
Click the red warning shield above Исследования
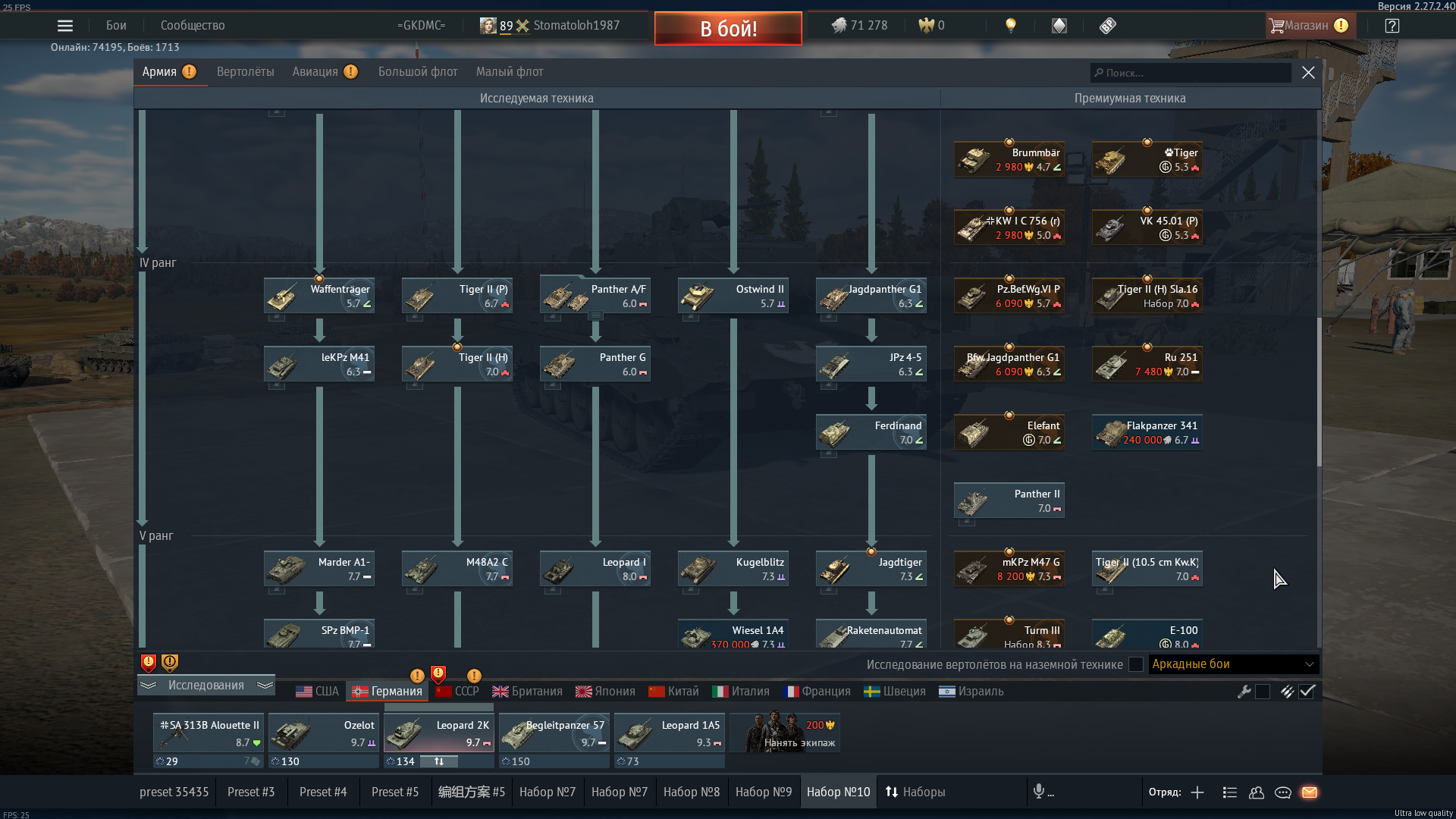coord(149,664)
